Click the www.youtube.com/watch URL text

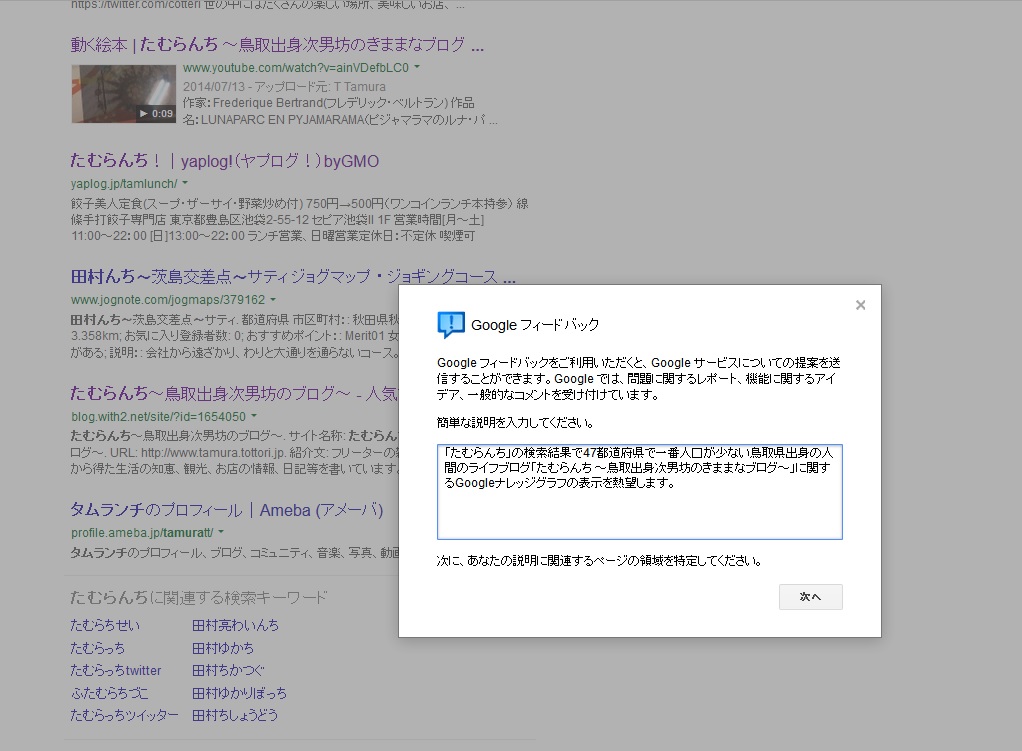[x=296, y=68]
